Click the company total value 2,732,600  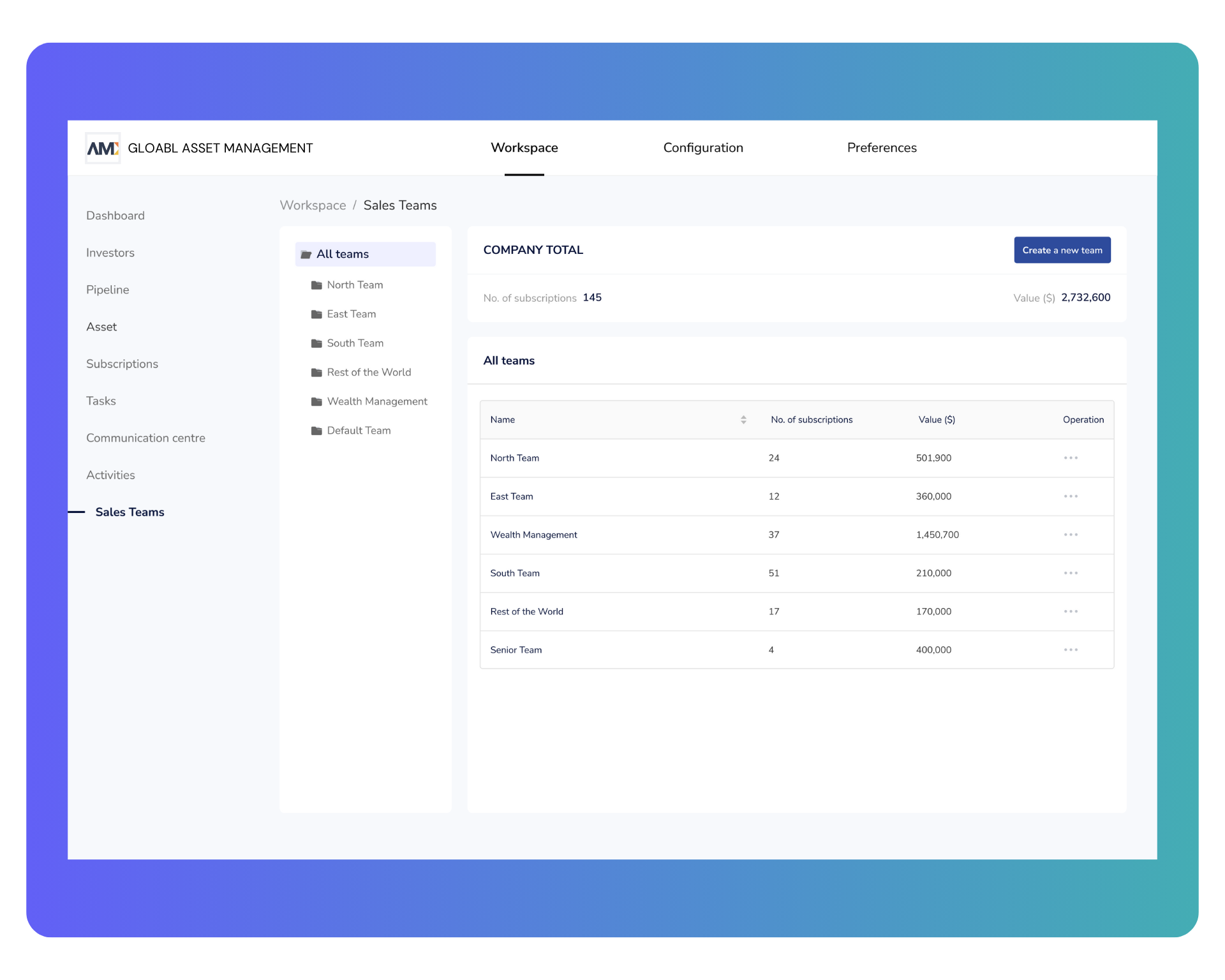[x=1086, y=297]
